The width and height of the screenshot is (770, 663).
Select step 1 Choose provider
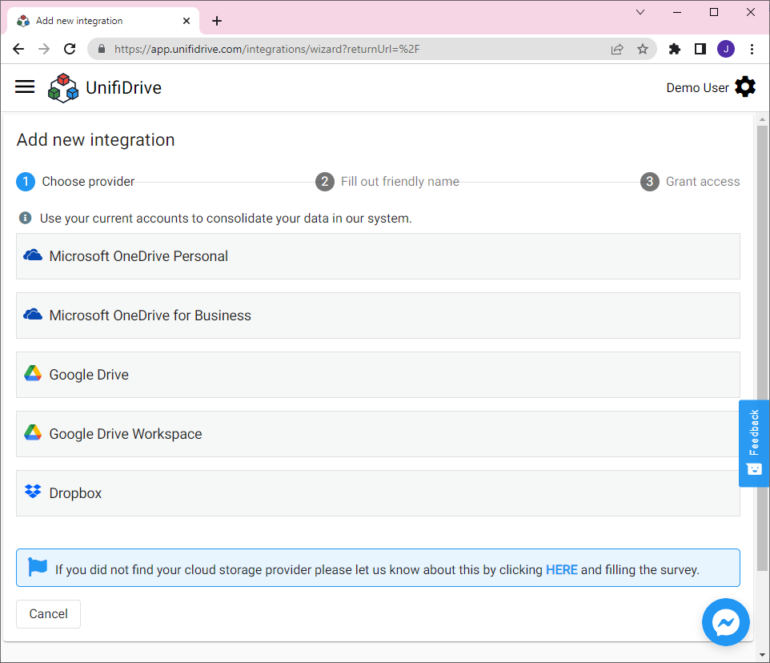click(x=75, y=182)
